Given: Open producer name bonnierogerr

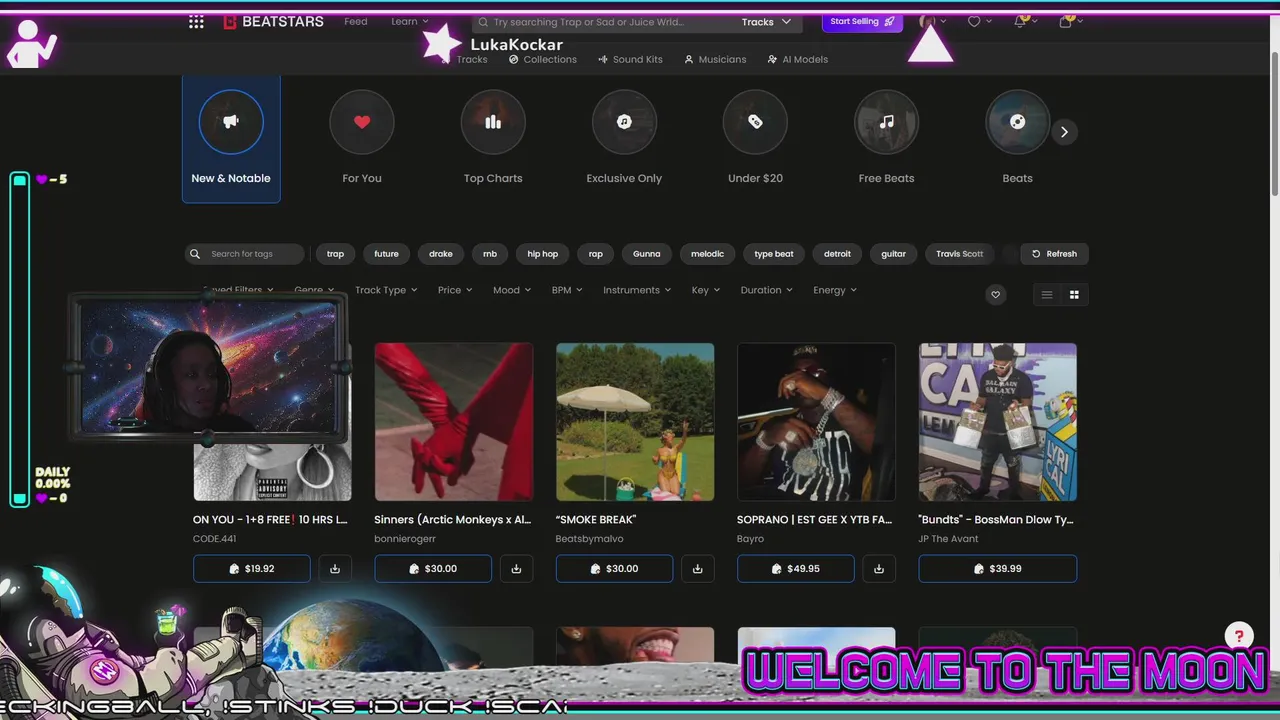Looking at the screenshot, I should pos(405,539).
